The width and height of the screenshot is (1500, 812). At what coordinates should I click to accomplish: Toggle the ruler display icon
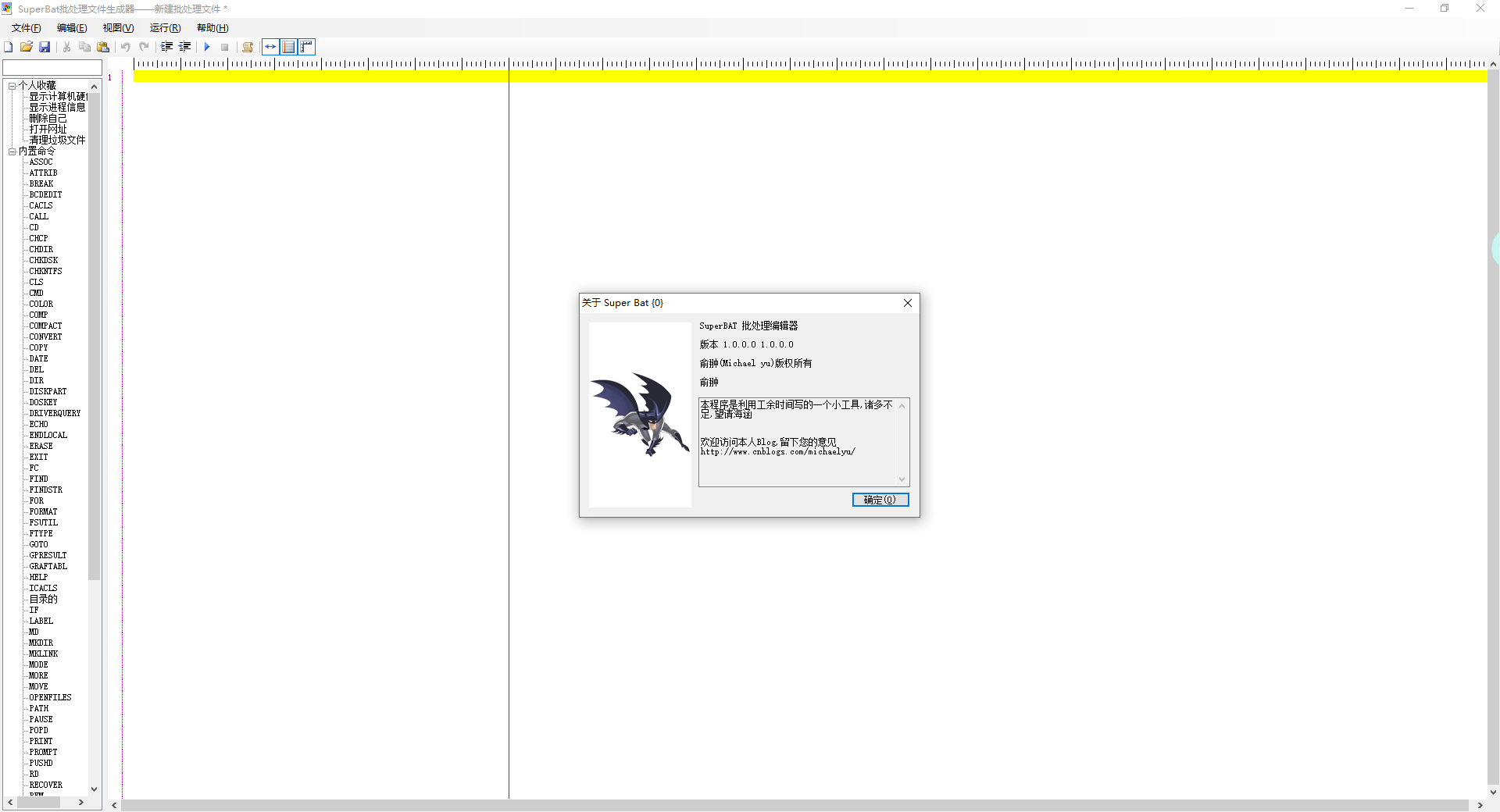point(307,47)
